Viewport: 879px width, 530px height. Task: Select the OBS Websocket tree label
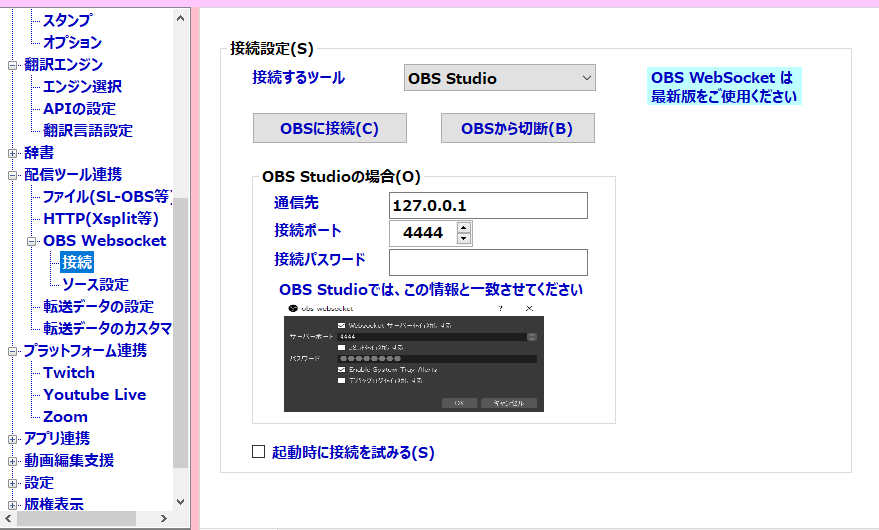coord(105,241)
